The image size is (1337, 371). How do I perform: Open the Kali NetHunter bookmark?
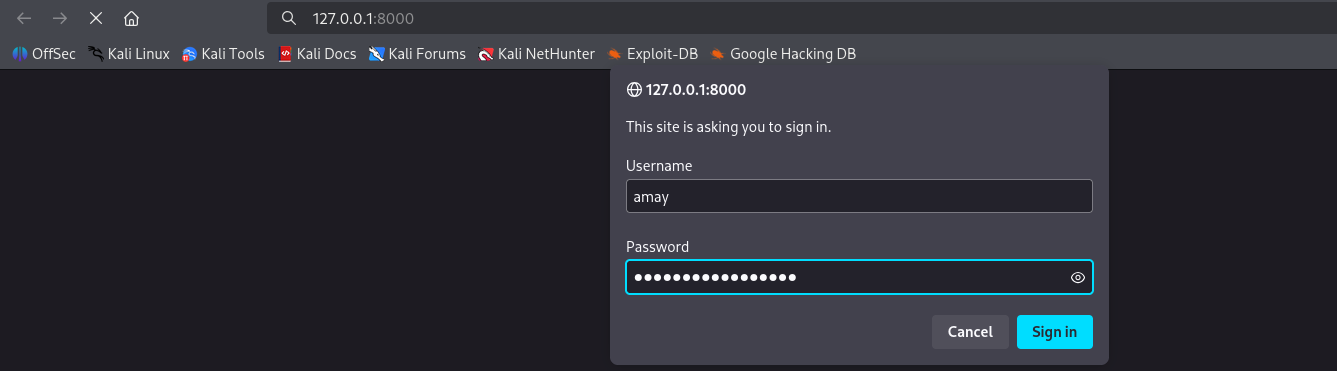(x=537, y=54)
